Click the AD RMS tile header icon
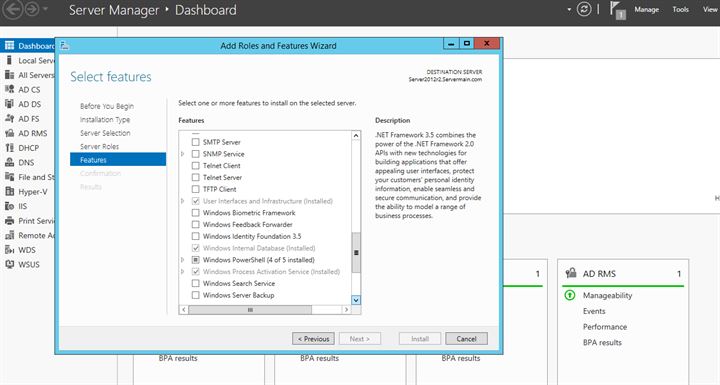Image resolution: width=720 pixels, height=385 pixels. pyautogui.click(x=571, y=273)
